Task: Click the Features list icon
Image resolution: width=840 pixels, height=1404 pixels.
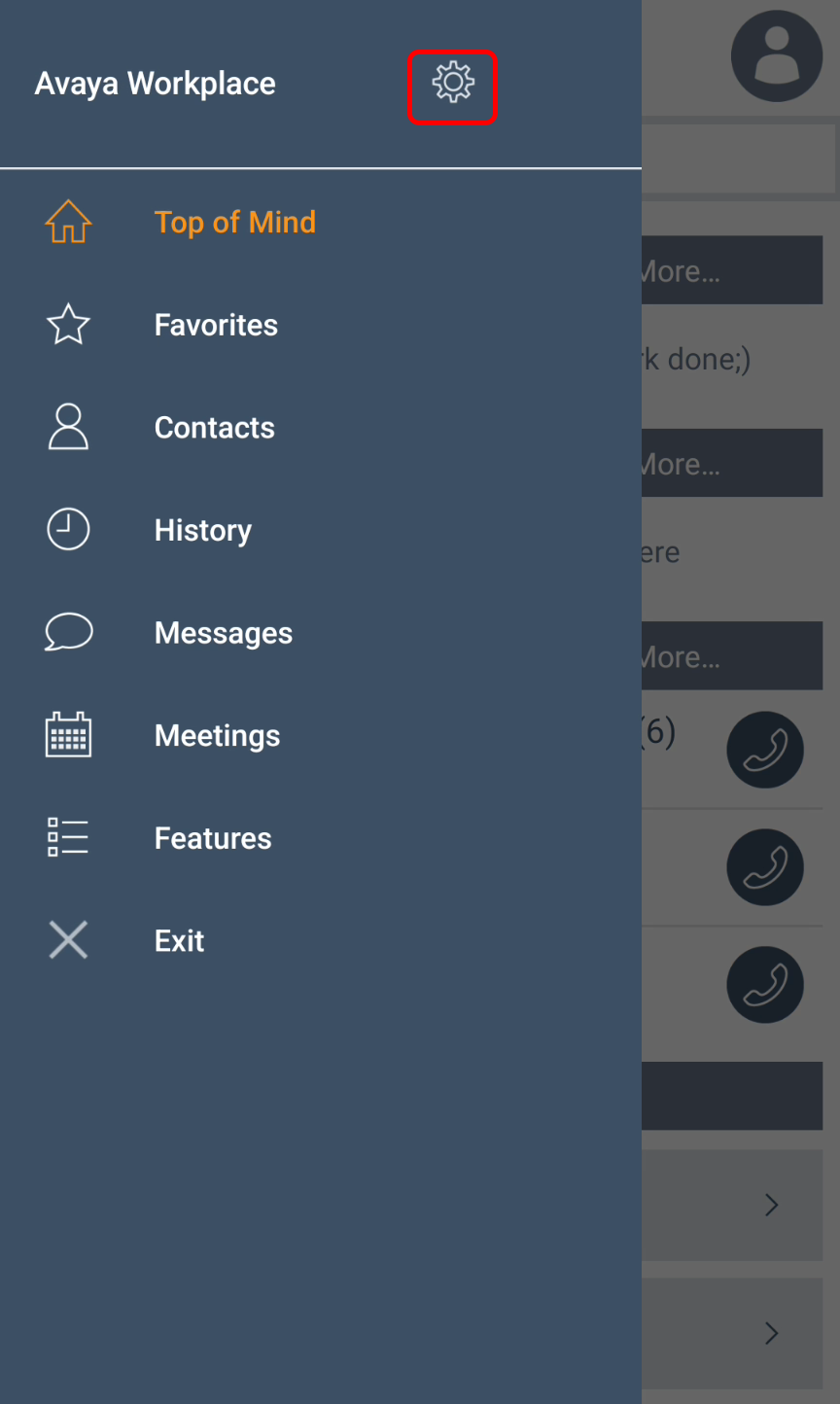Action: pos(68,837)
